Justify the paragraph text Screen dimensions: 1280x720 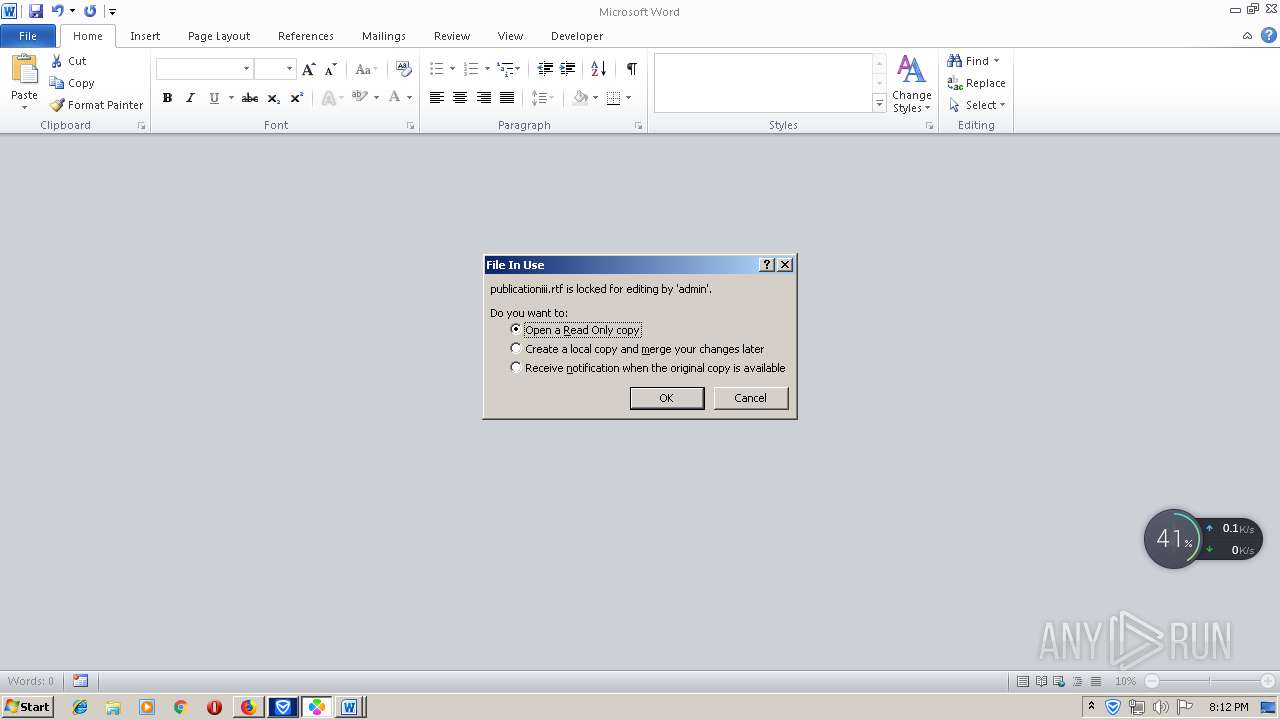pos(507,98)
